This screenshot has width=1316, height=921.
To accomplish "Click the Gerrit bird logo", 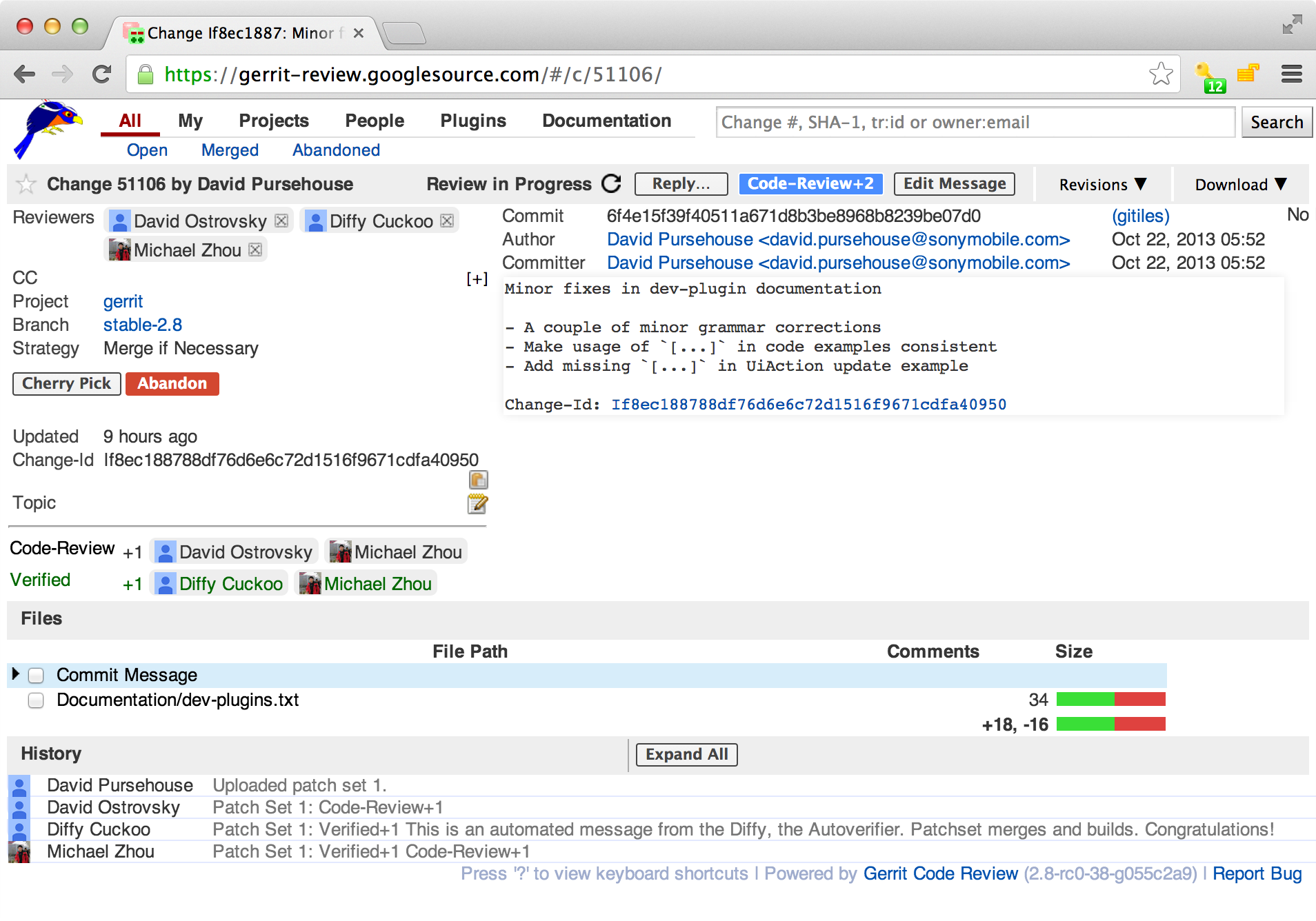I will click(x=47, y=129).
